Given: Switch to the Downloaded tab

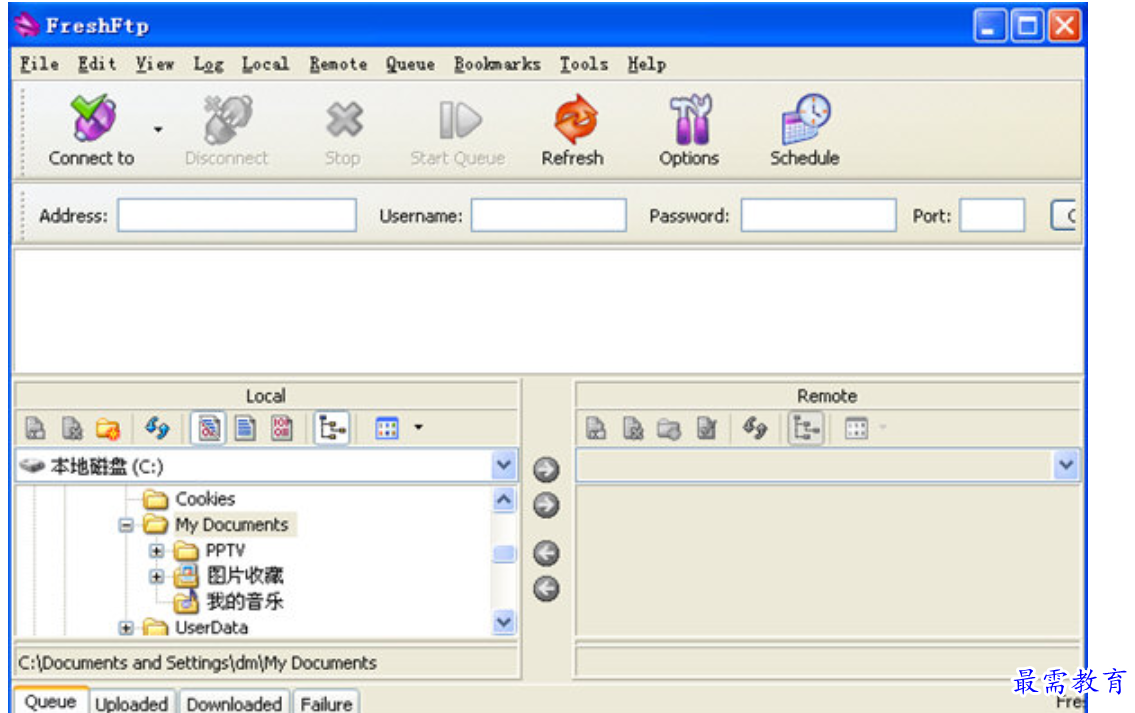Looking at the screenshot, I should (x=235, y=702).
